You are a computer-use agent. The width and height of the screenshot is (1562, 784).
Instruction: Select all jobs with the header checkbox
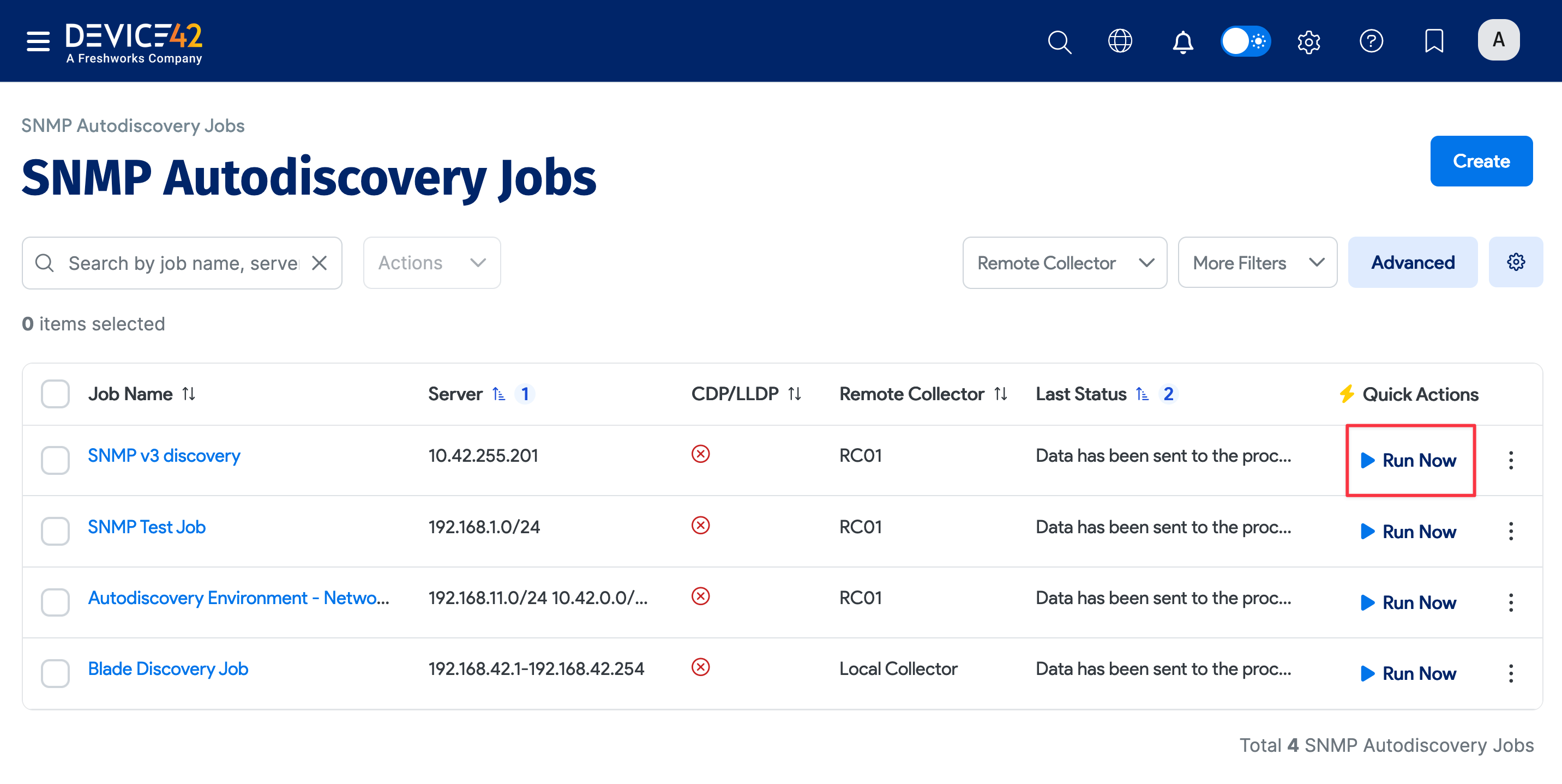pos(55,394)
